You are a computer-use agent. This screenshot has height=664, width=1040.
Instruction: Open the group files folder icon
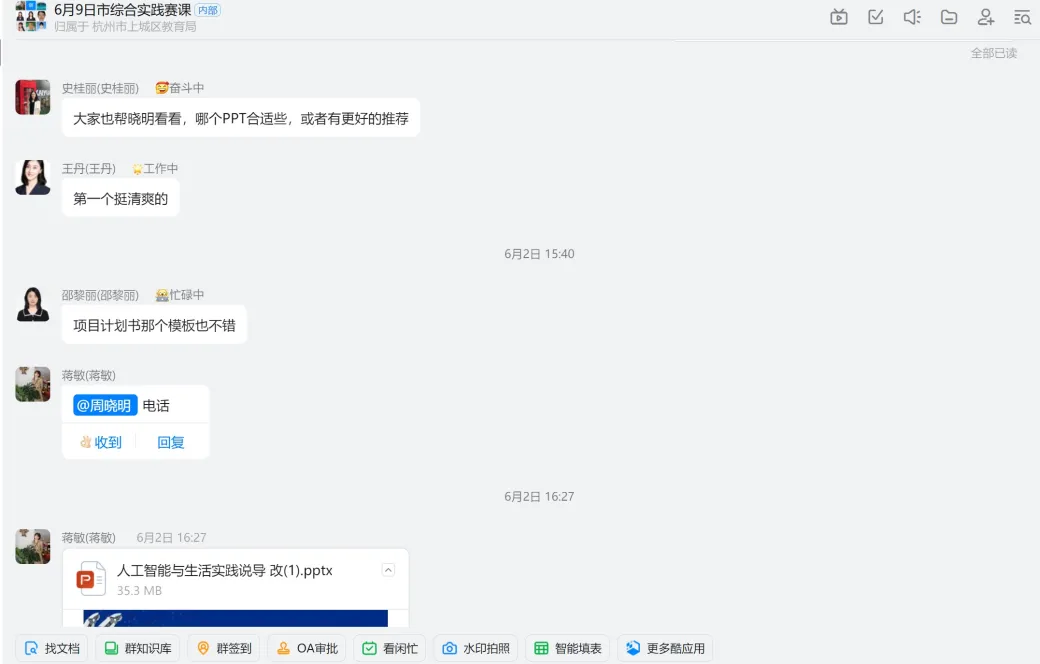click(x=949, y=17)
